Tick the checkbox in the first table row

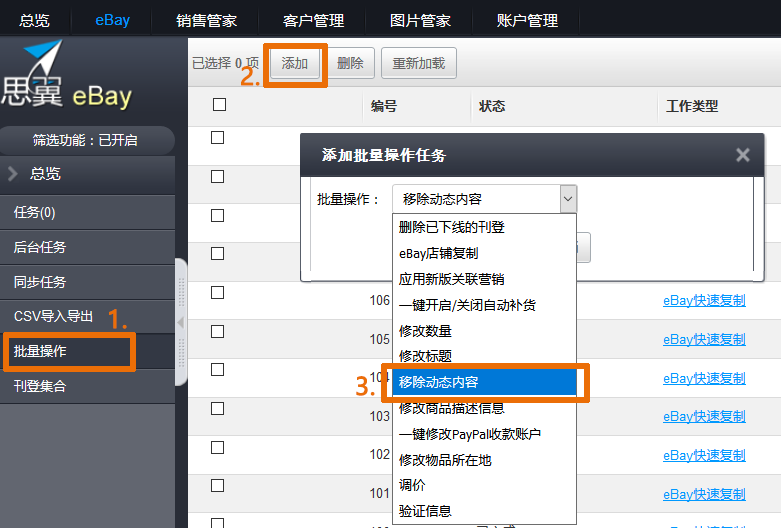[x=217, y=137]
